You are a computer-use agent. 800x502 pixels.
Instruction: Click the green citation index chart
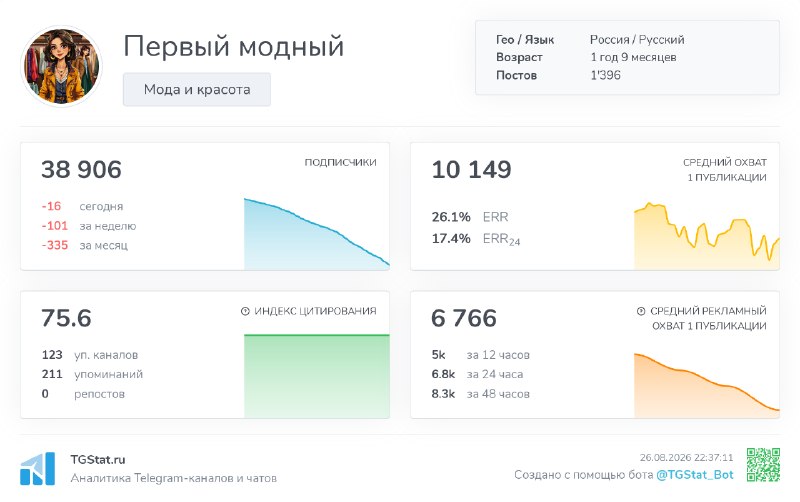(x=316, y=376)
